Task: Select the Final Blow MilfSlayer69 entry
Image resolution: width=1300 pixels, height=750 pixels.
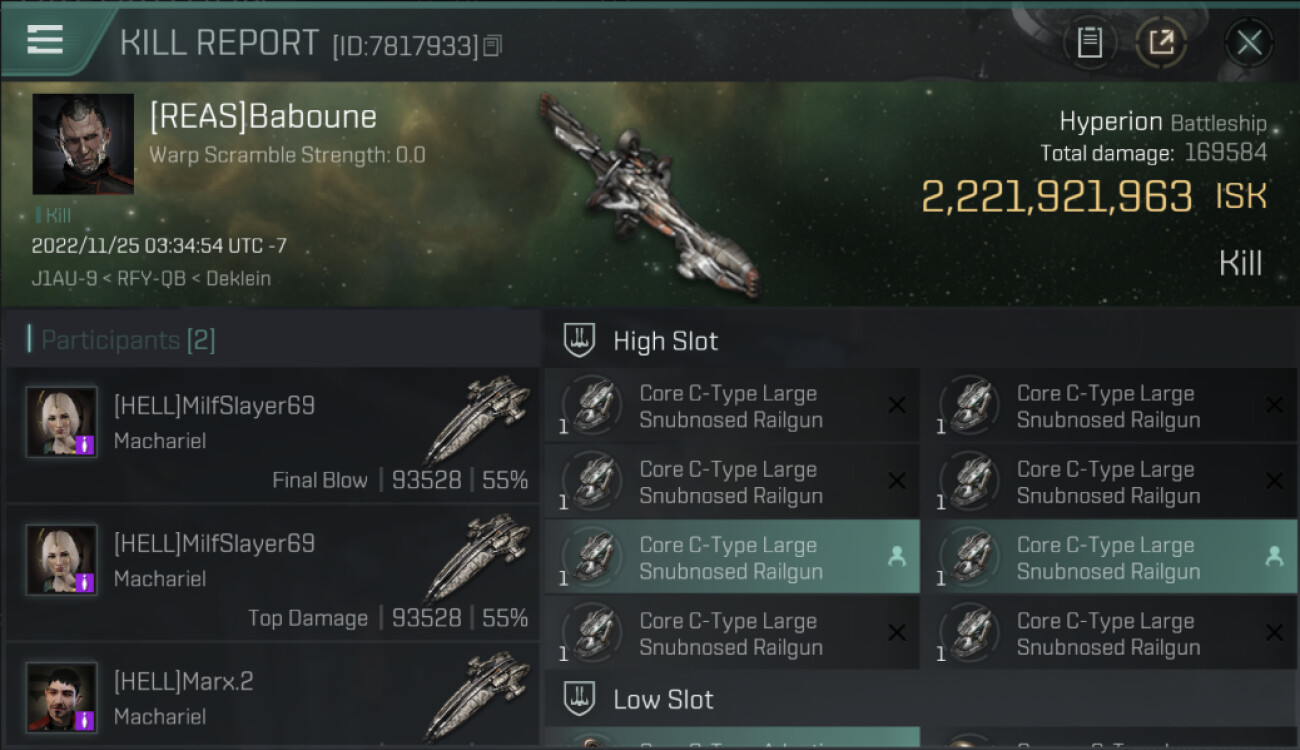Action: coord(272,436)
